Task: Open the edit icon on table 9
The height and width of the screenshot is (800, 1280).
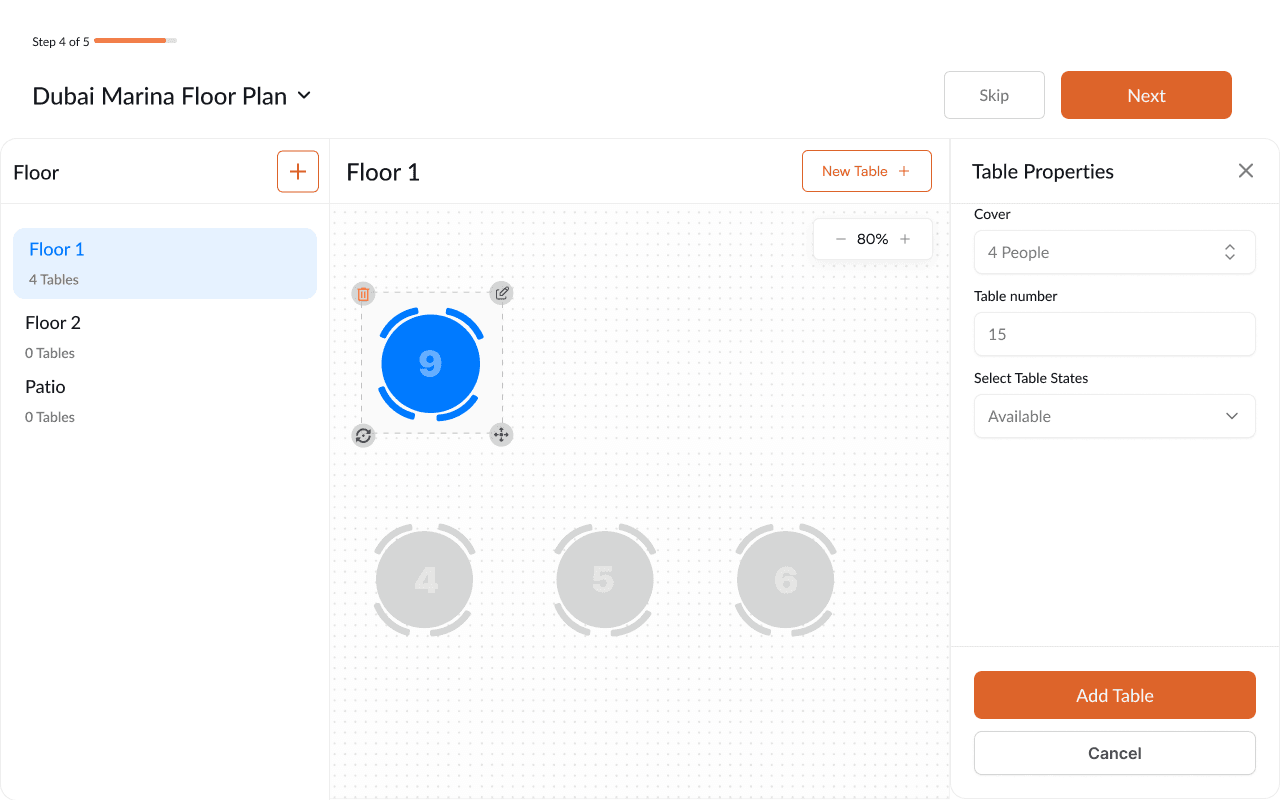Action: click(x=501, y=292)
